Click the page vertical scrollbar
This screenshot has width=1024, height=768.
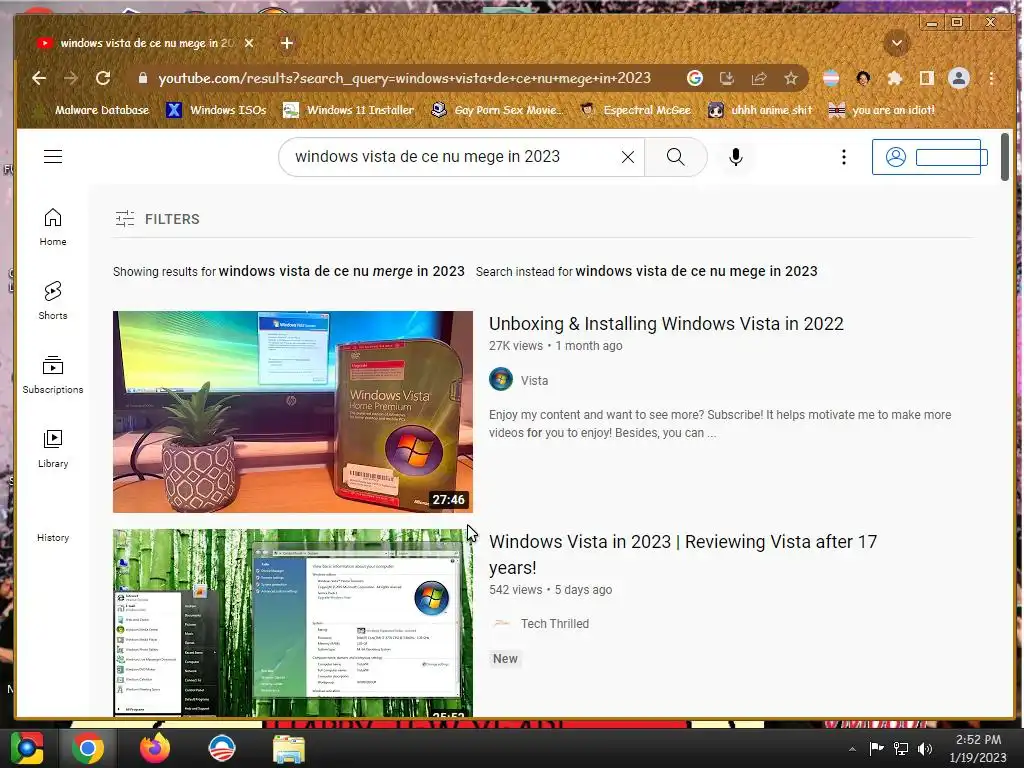pyautogui.click(x=1005, y=157)
